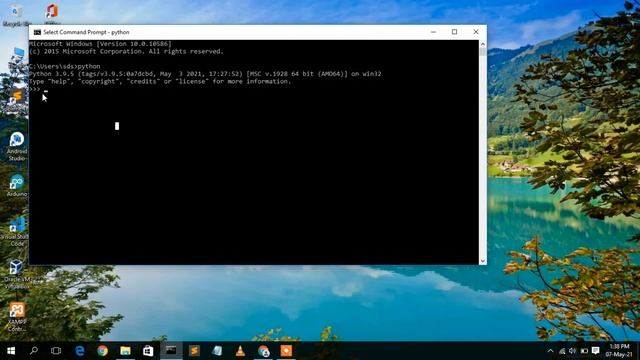Click the console scrollbar down arrow
640x360 pixels.
483,261
